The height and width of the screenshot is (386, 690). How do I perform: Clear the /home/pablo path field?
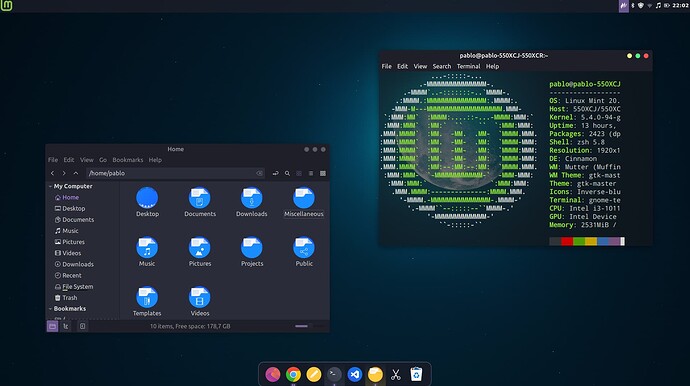(x=260, y=173)
